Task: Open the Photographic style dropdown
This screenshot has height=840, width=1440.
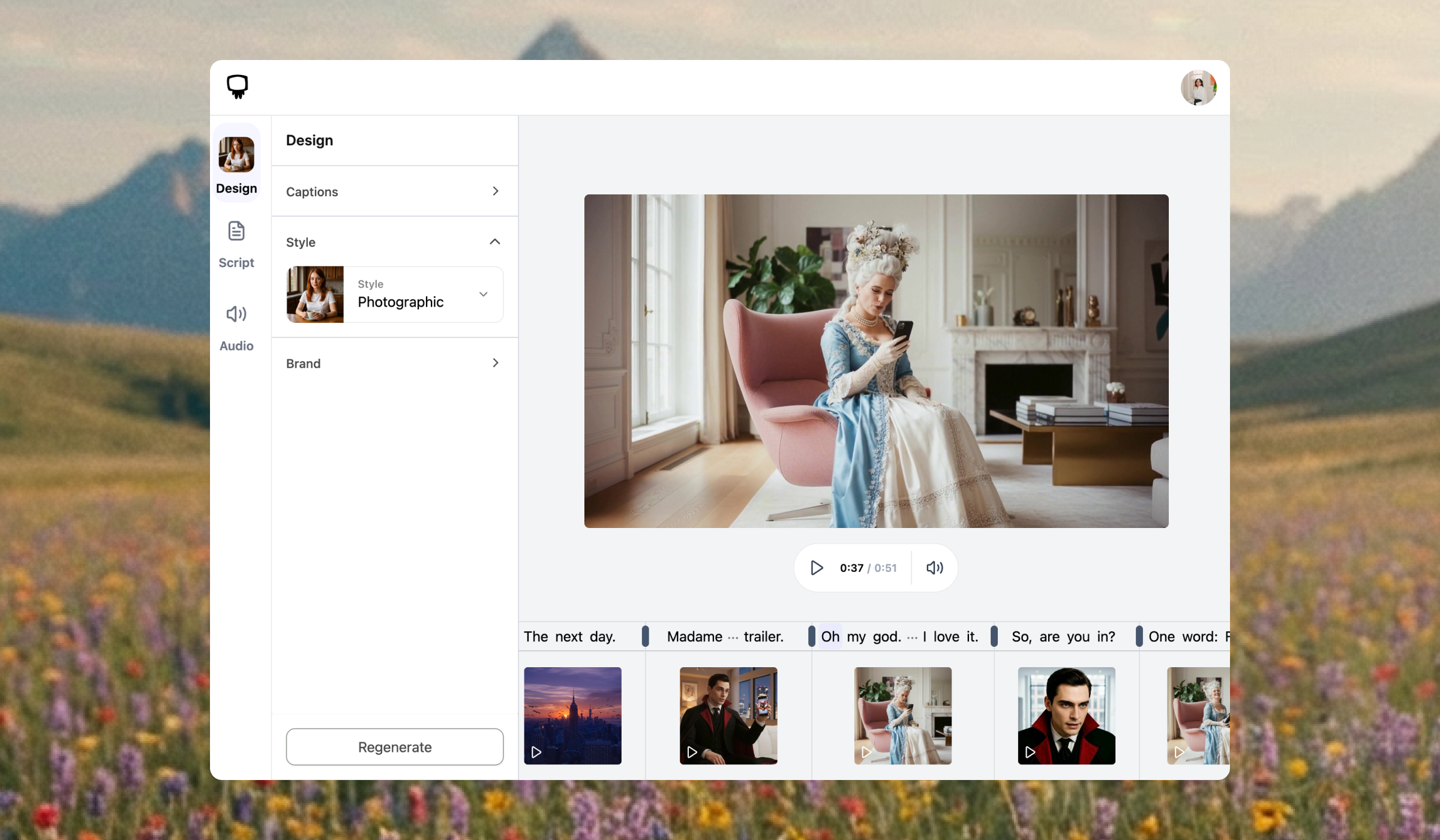Action: [x=483, y=295]
